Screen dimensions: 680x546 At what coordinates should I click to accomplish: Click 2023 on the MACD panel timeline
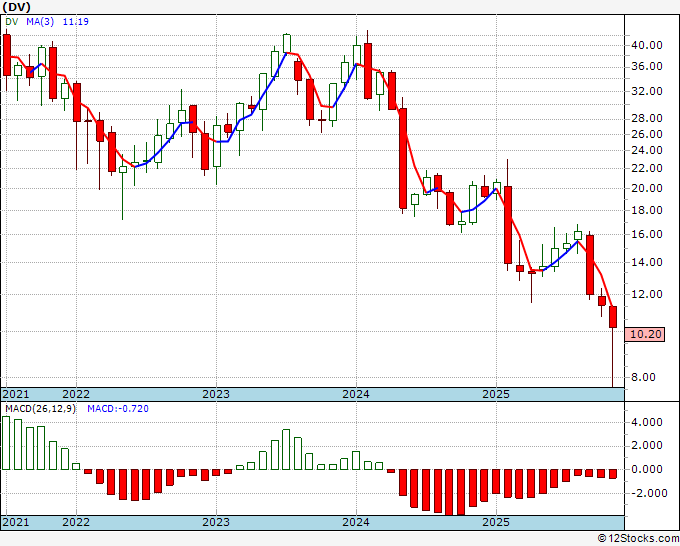pyautogui.click(x=216, y=522)
